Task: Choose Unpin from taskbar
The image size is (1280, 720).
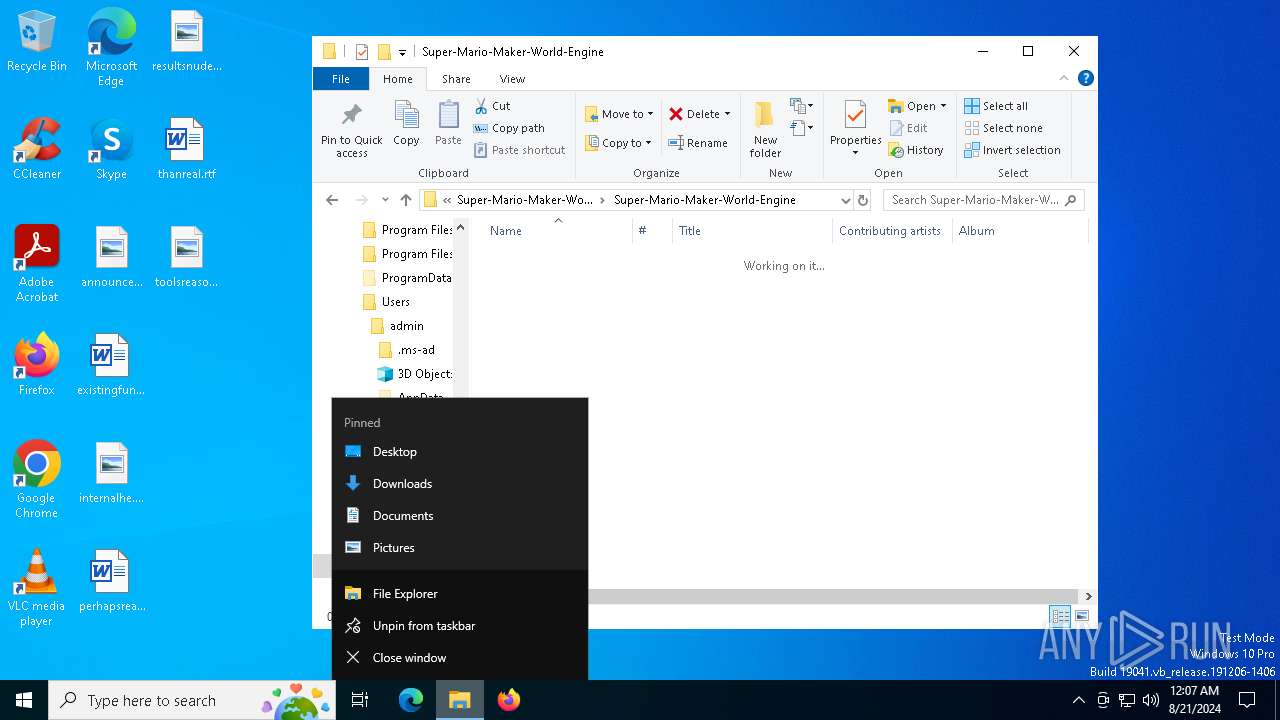Action: click(460, 626)
